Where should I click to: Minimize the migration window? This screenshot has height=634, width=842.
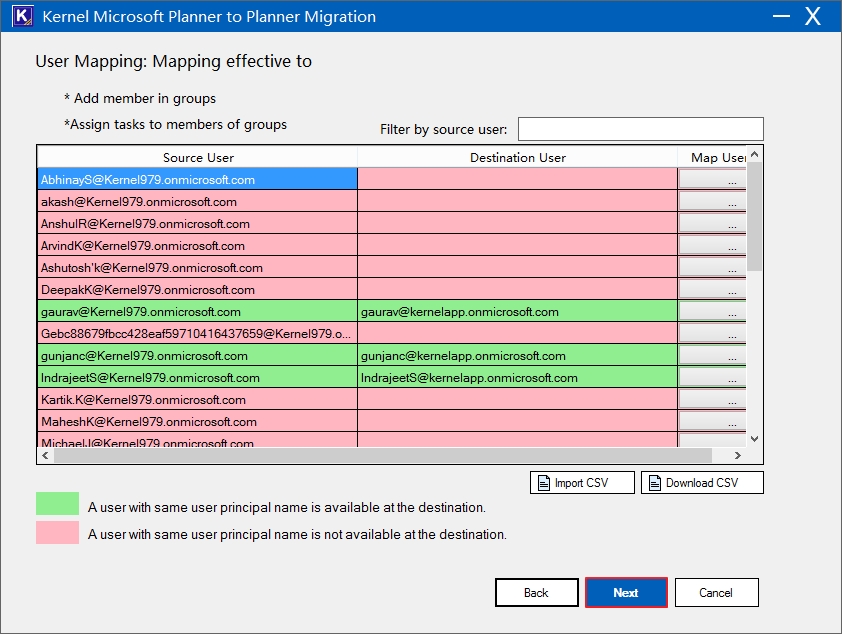point(781,16)
